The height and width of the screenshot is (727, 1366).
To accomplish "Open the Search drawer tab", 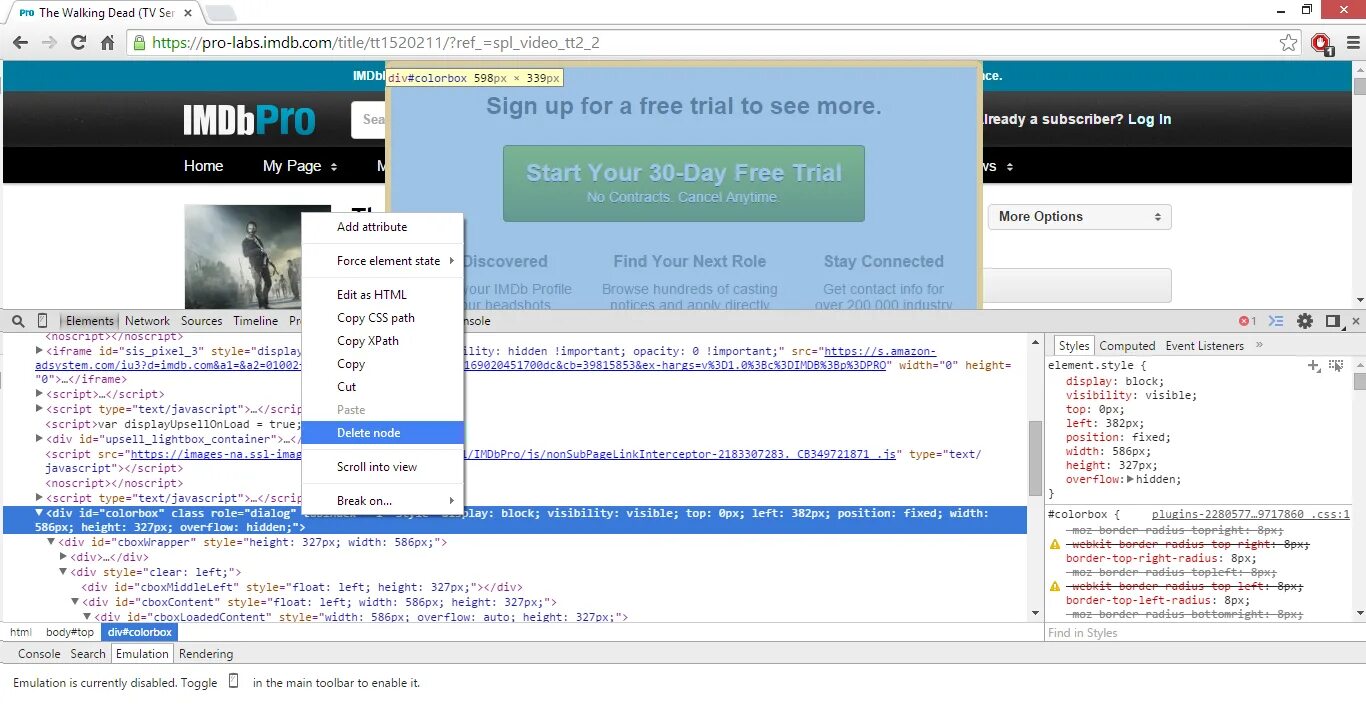I will point(88,654).
